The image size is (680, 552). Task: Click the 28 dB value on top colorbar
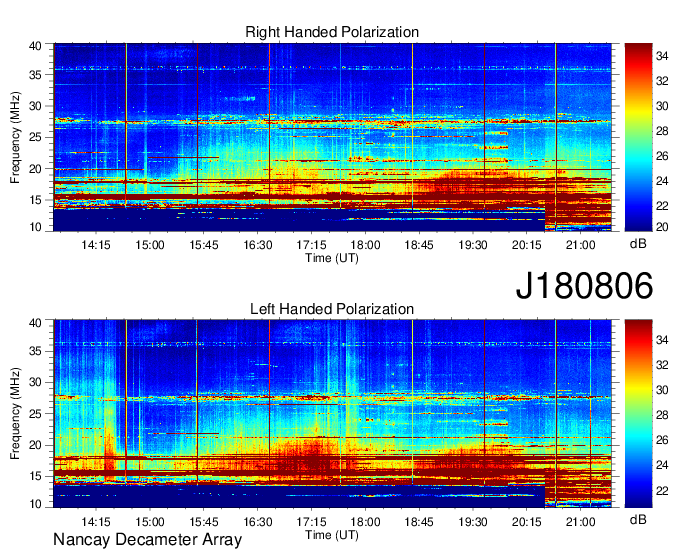point(661,131)
